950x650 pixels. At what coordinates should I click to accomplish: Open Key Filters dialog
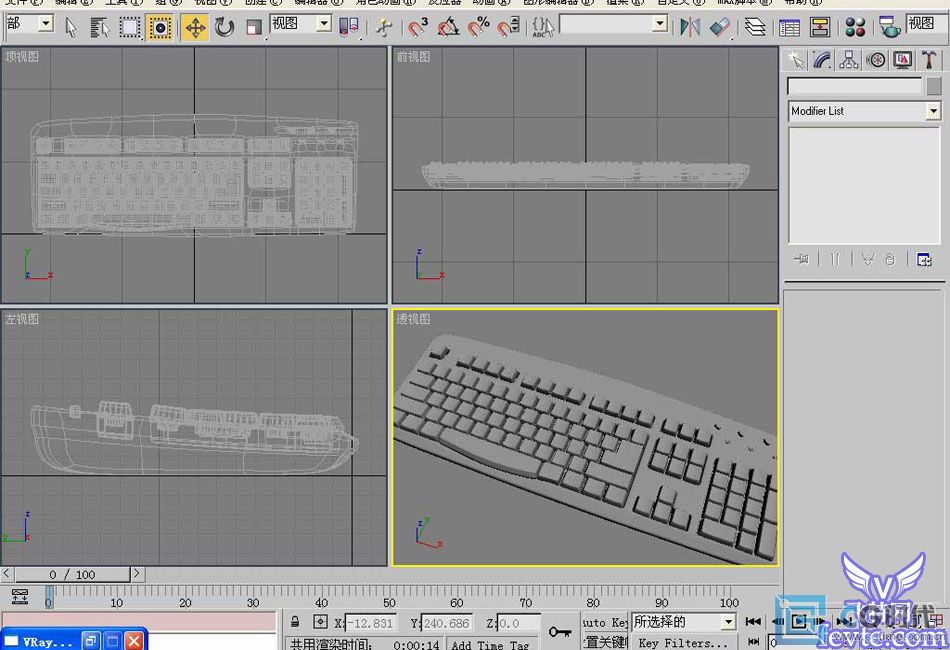coord(683,642)
